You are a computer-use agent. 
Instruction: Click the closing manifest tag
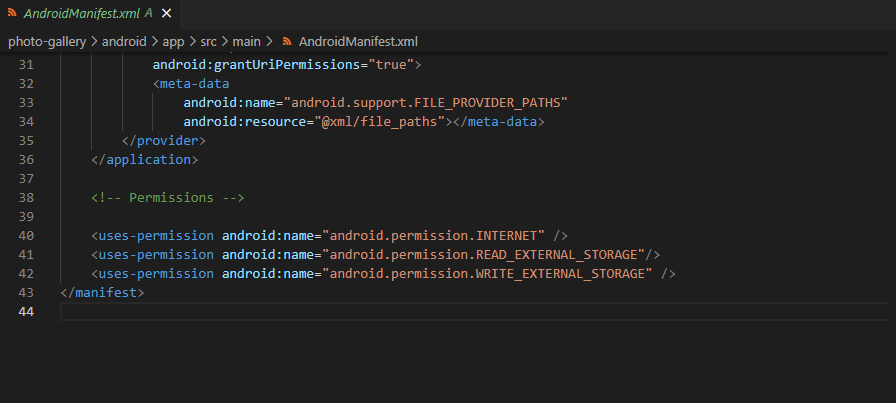102,293
